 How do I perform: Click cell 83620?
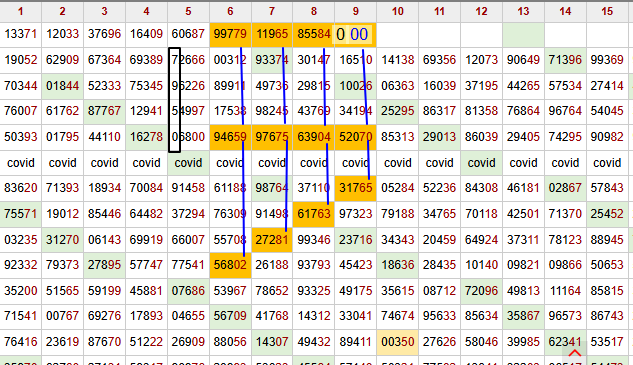(x=21, y=188)
